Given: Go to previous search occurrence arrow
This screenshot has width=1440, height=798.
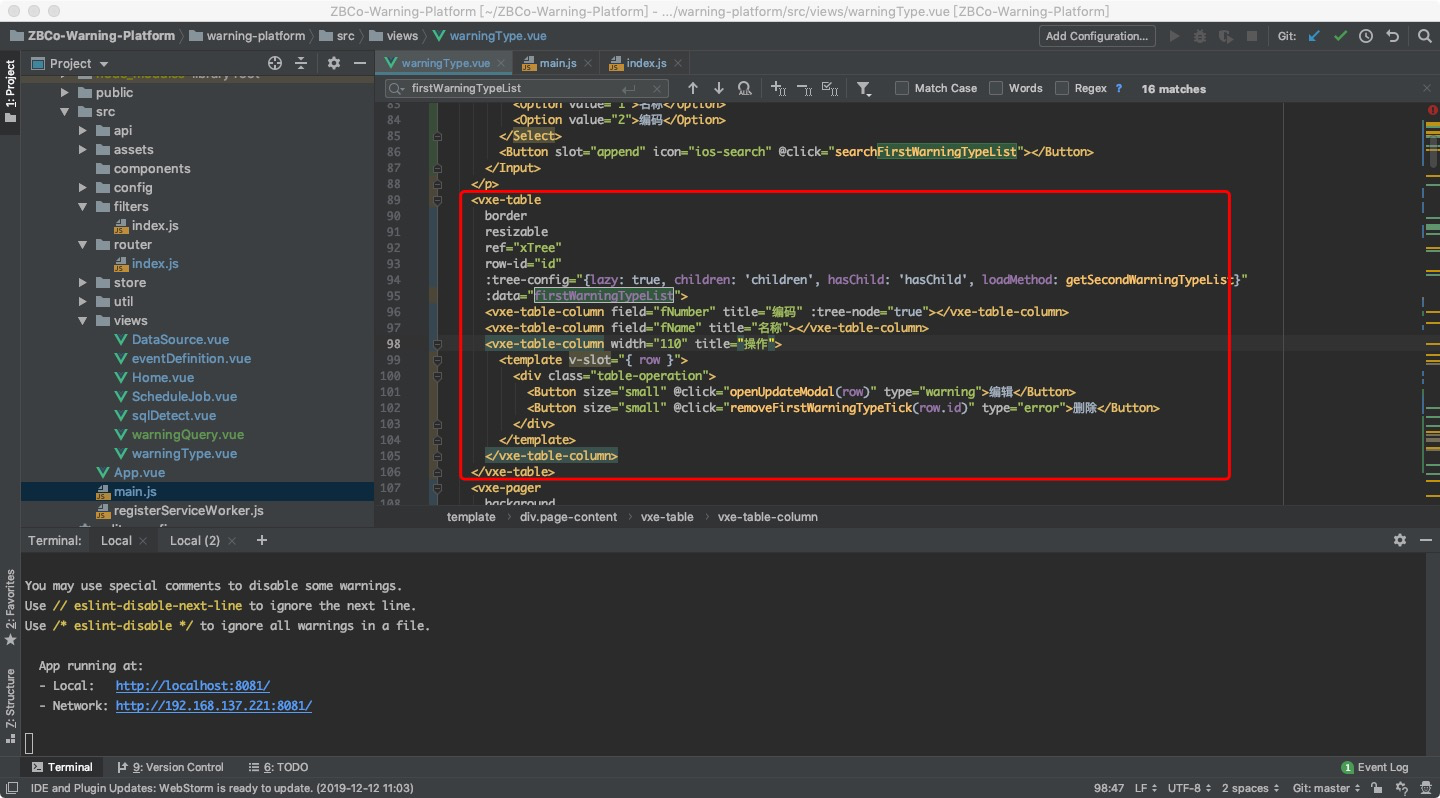Looking at the screenshot, I should coord(692,88).
